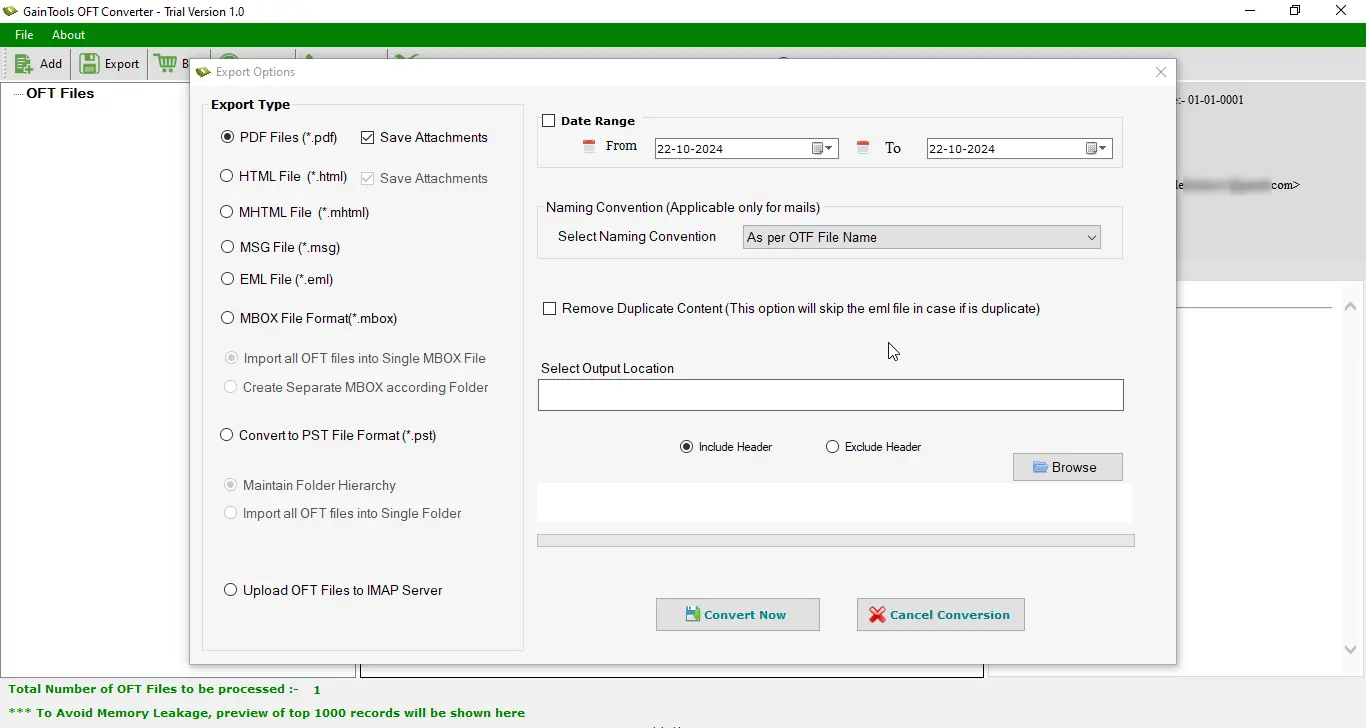Choose Exclude Header option
Viewport: 1366px width, 728px height.
832,447
